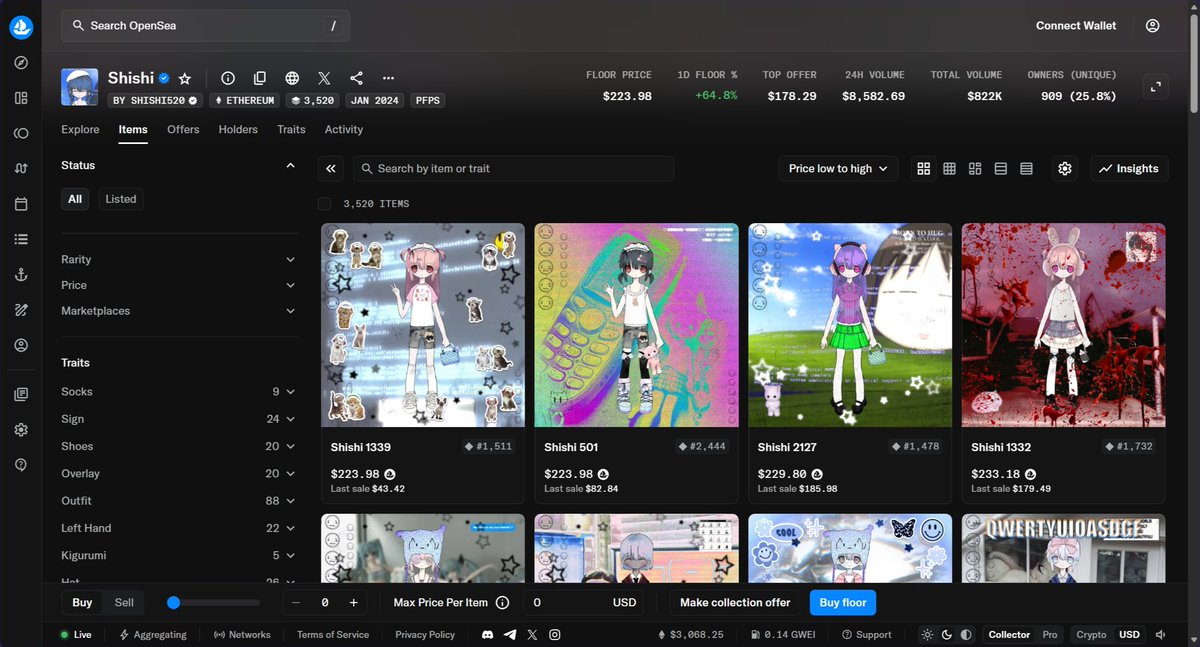The height and width of the screenshot is (647, 1200).
Task: Expand the Socks trait
Action: pos(180,392)
